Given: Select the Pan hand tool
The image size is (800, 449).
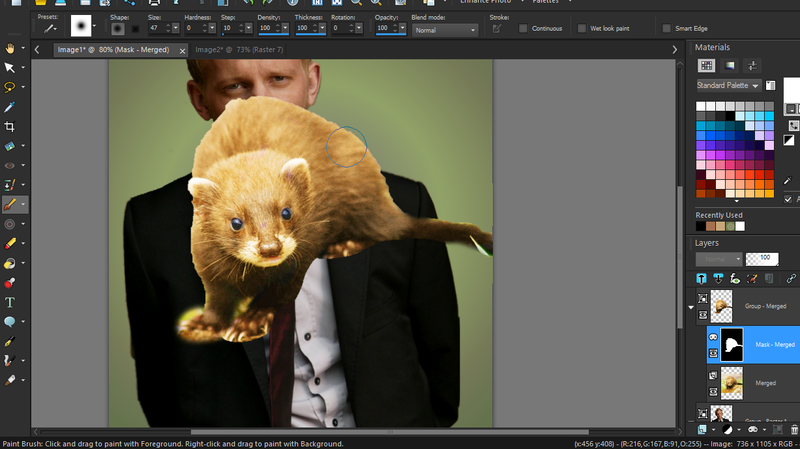Looking at the screenshot, I should pyautogui.click(x=10, y=48).
